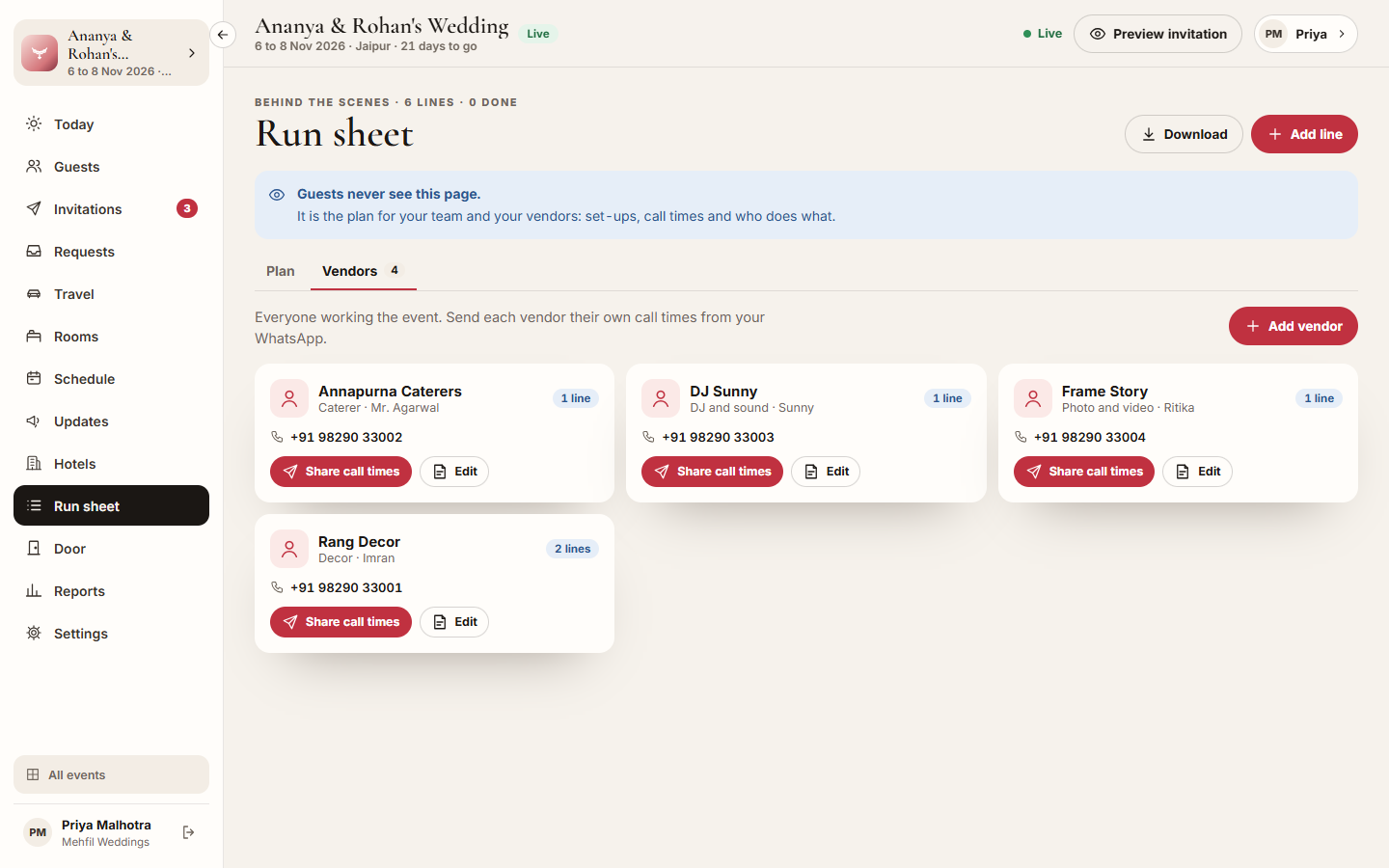Screen dimensions: 1389x868
Task: Go to All events
Action: pos(111,774)
